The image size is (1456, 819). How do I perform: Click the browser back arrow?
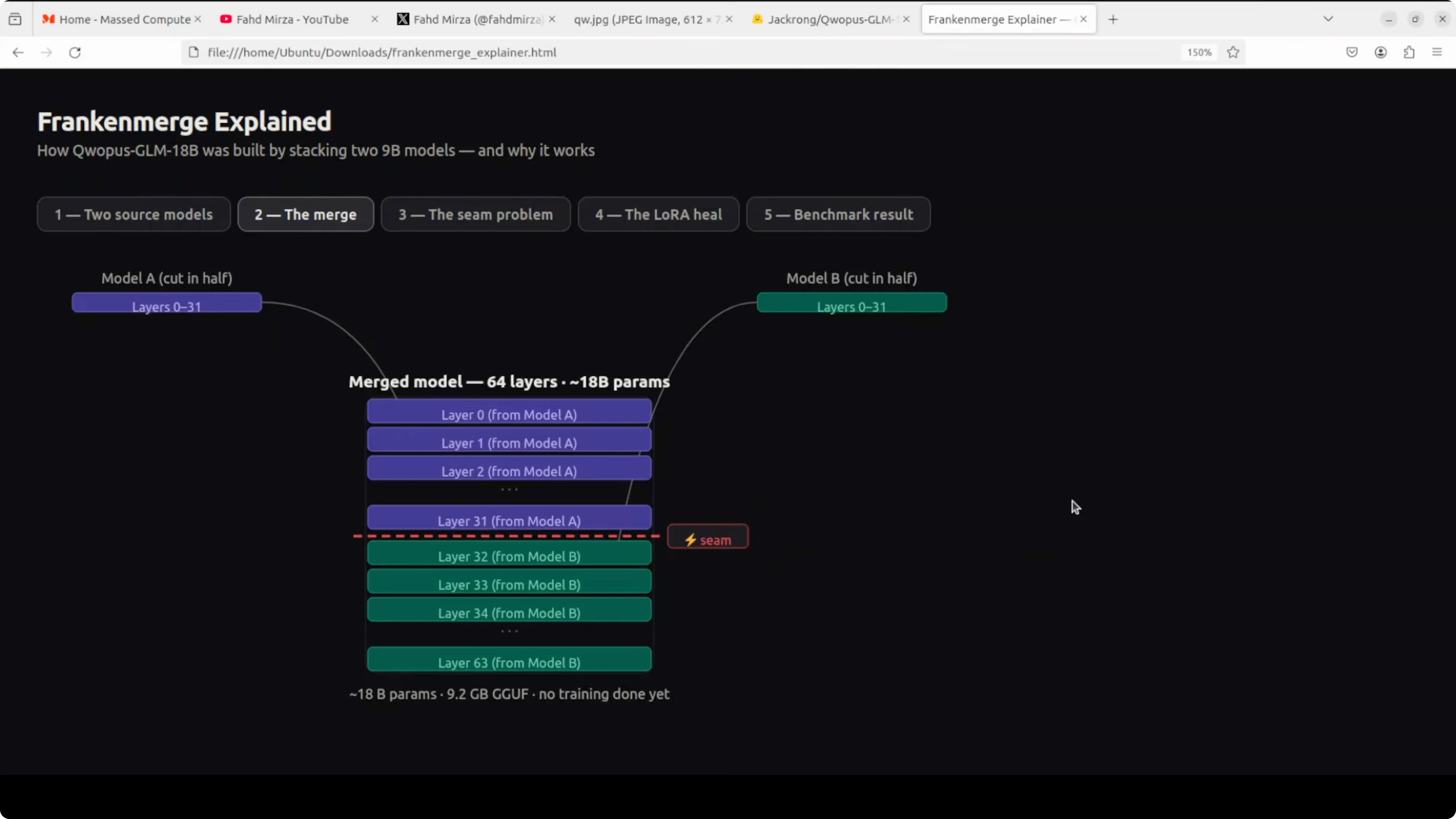pos(18,53)
